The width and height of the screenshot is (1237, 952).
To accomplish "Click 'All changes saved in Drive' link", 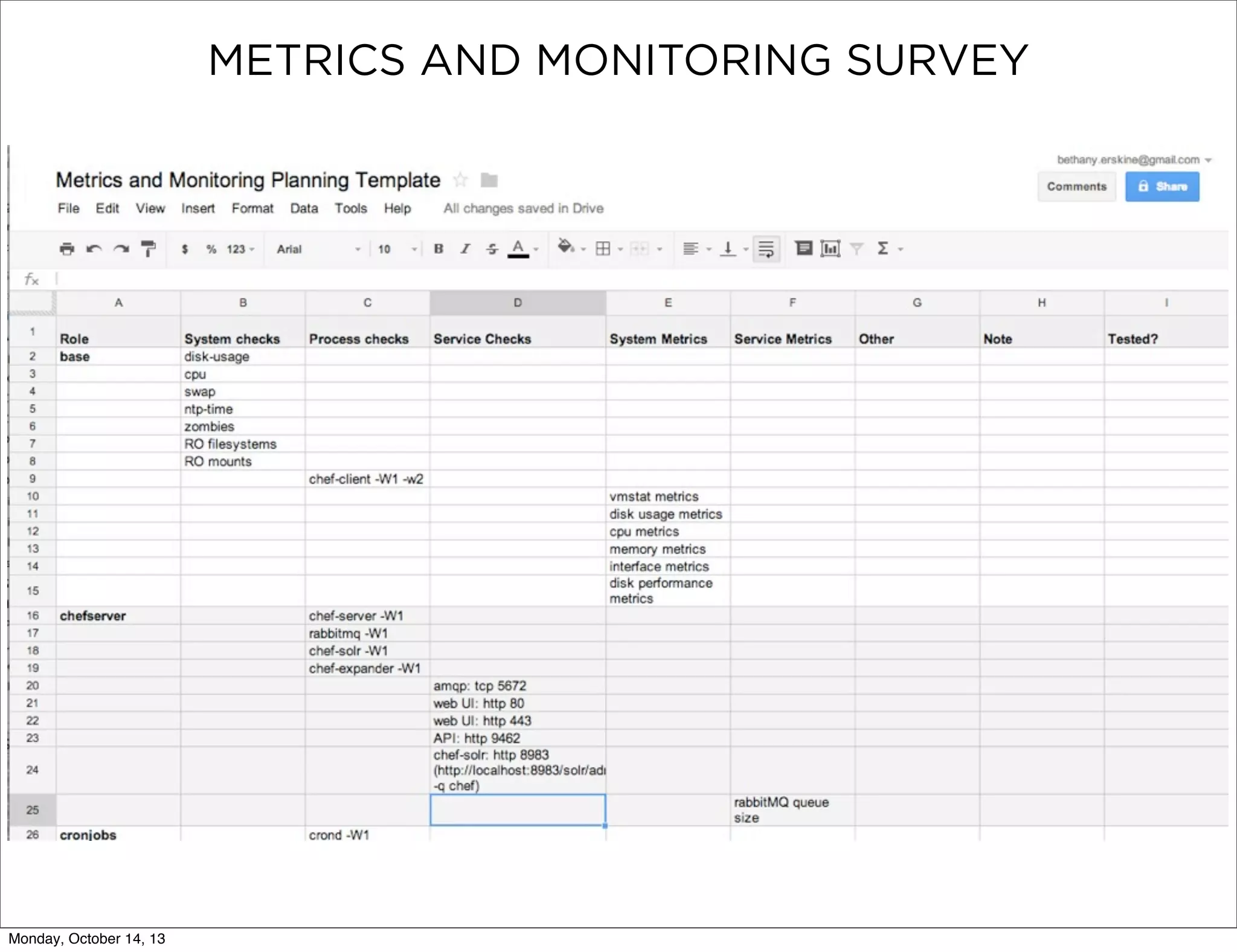I will pos(523,208).
